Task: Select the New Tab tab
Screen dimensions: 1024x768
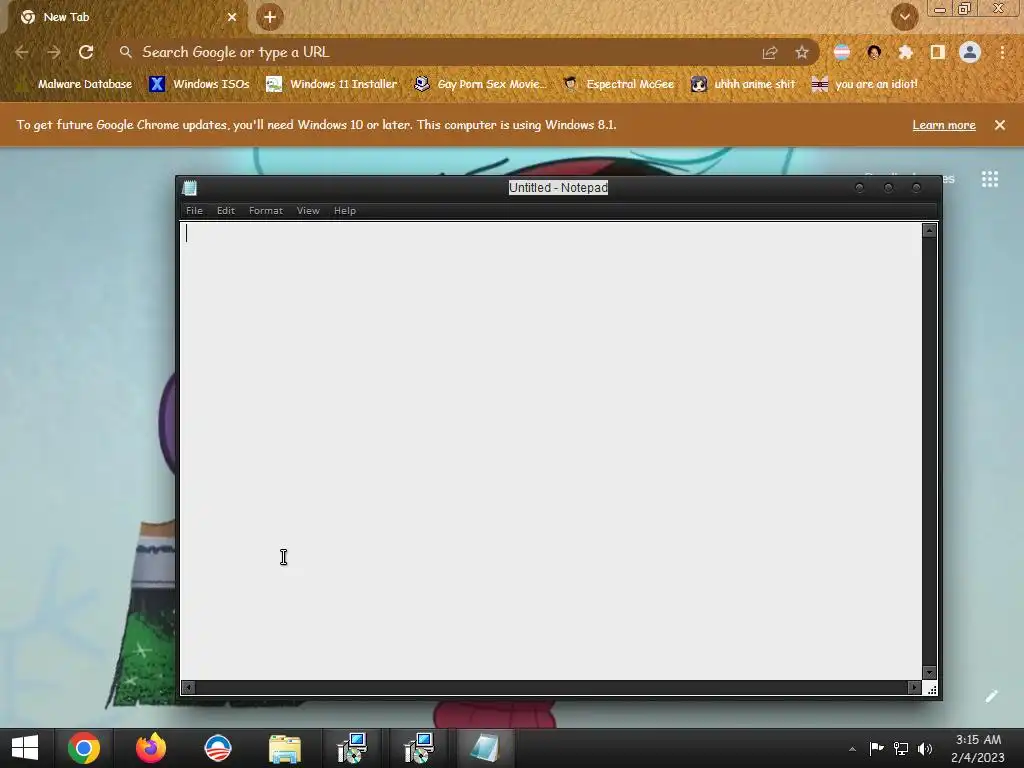Action: pos(124,18)
